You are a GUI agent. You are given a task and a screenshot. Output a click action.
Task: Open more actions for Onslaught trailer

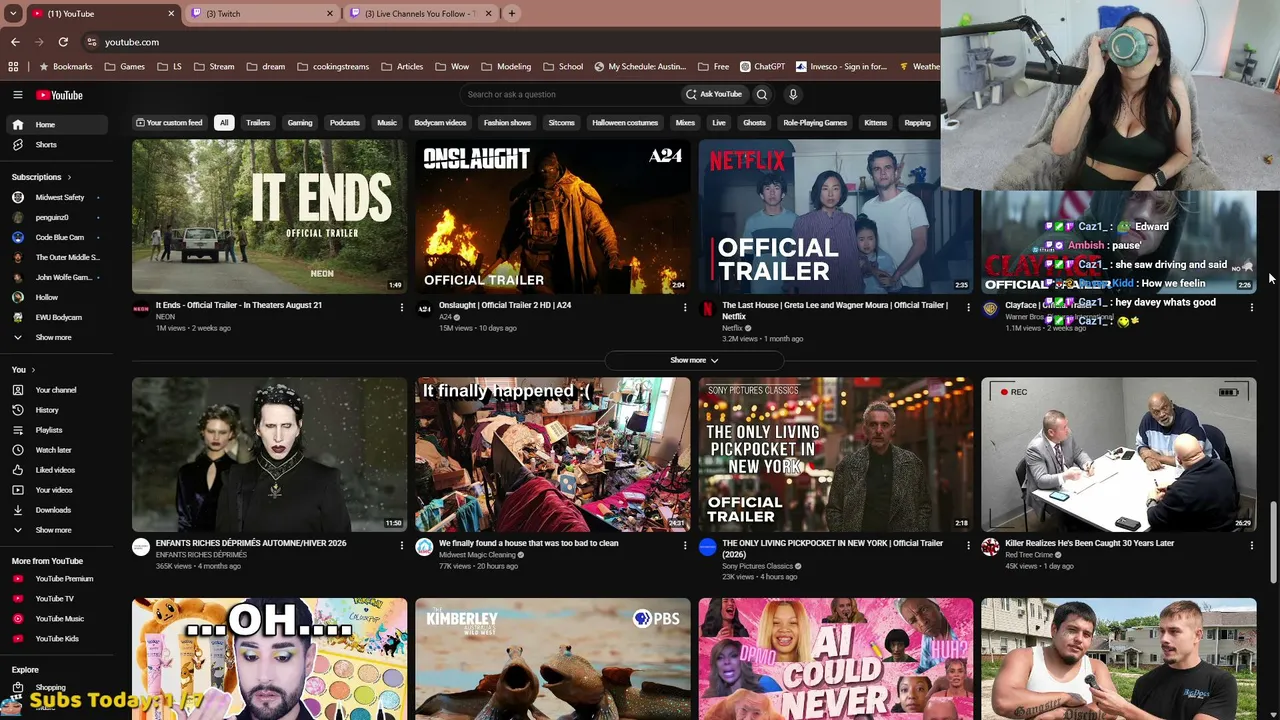tap(685, 307)
